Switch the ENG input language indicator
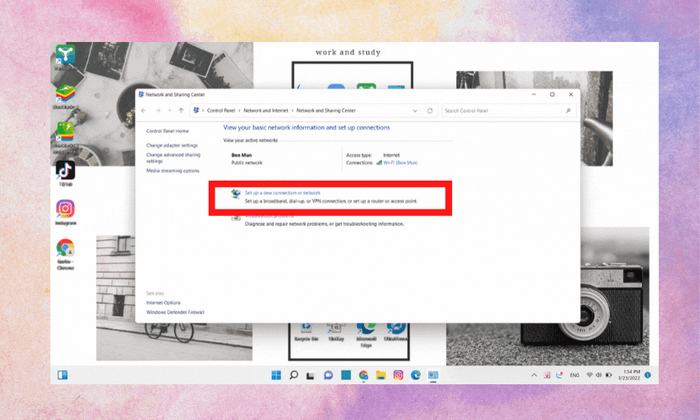 coord(575,375)
